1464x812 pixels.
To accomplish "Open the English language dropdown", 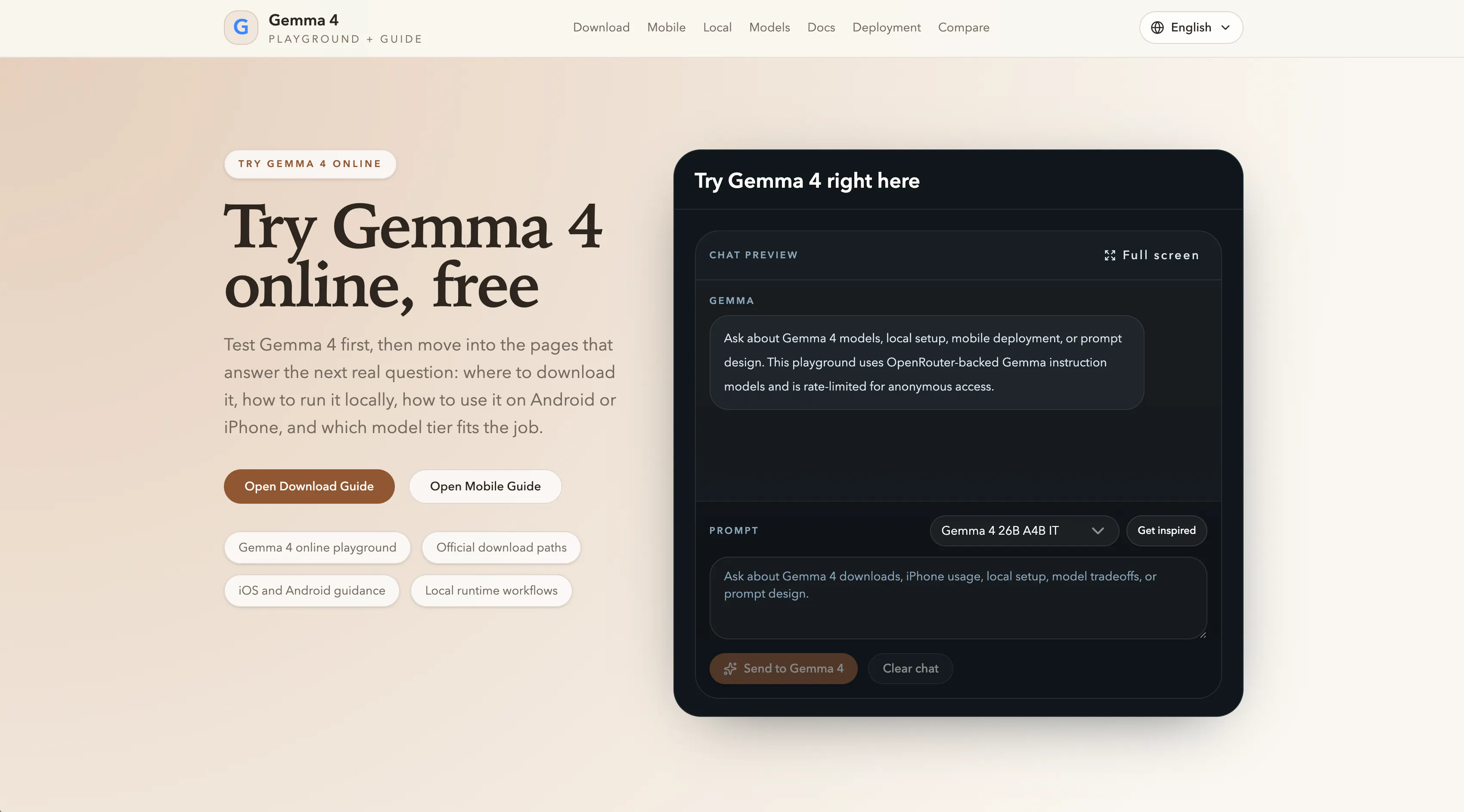I will pos(1191,27).
